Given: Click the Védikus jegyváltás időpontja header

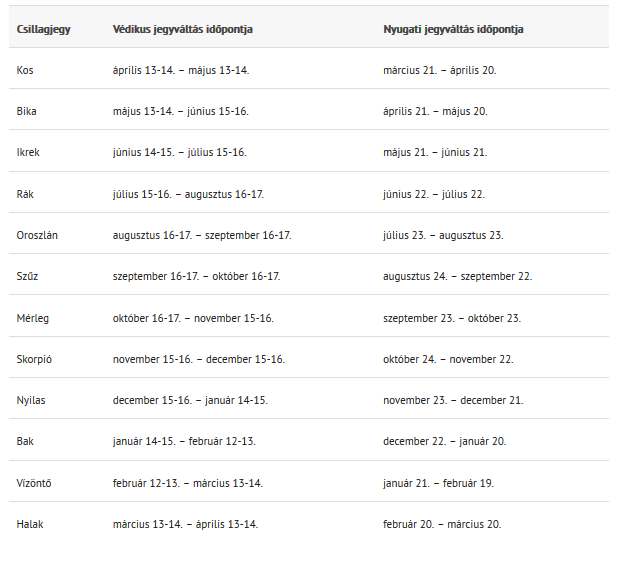Looking at the screenshot, I should coord(182,29).
